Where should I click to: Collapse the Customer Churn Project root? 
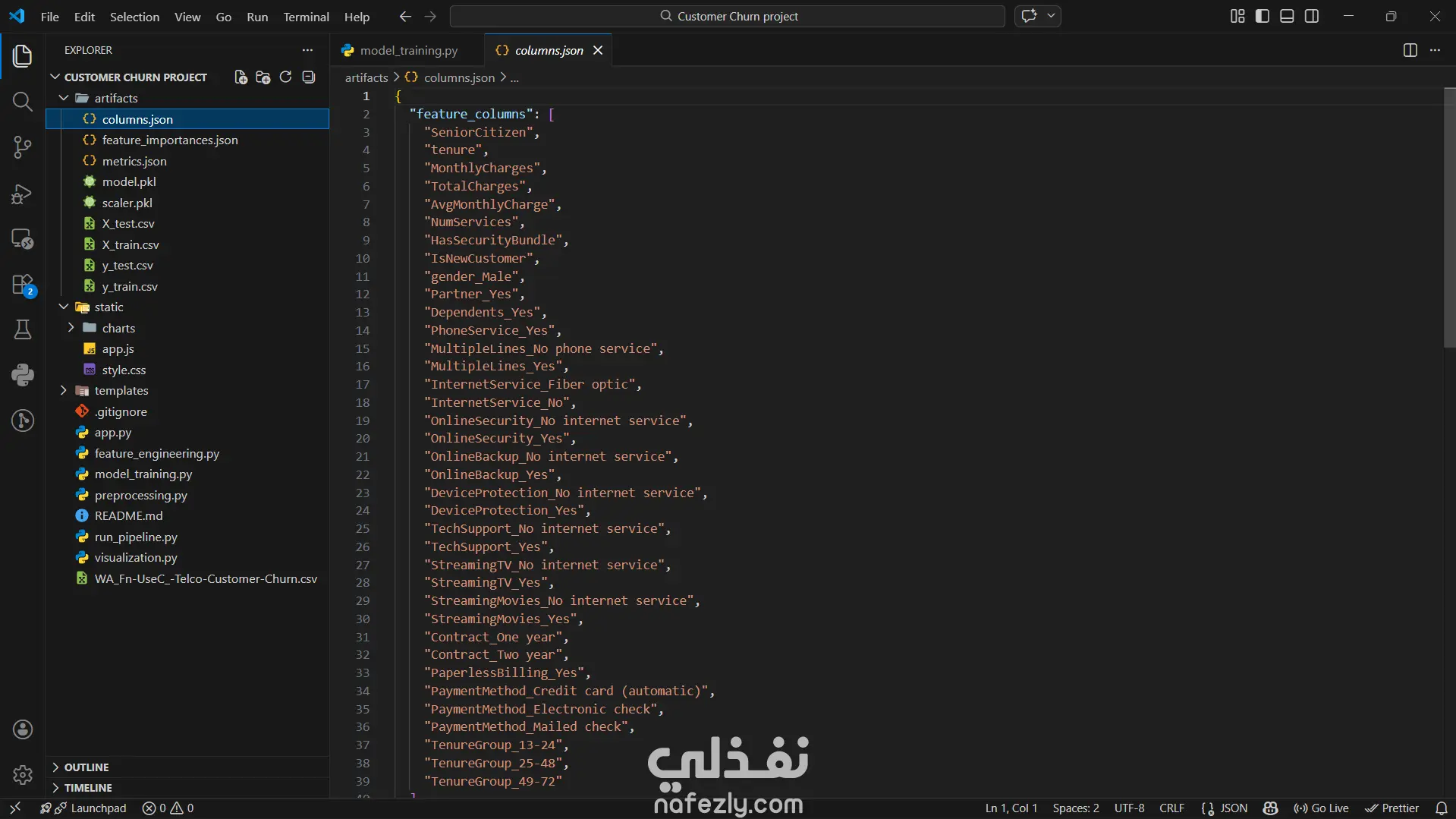pyautogui.click(x=55, y=77)
